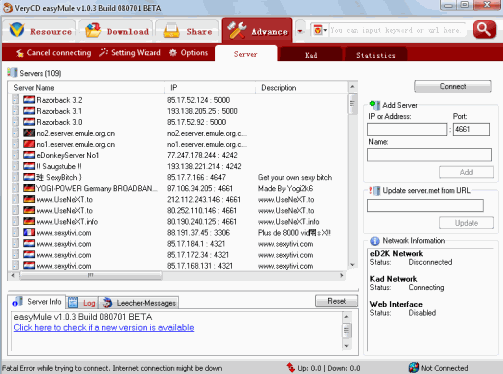This screenshot has width=503, height=374.
Task: Click the Connect button
Action: click(x=453, y=86)
